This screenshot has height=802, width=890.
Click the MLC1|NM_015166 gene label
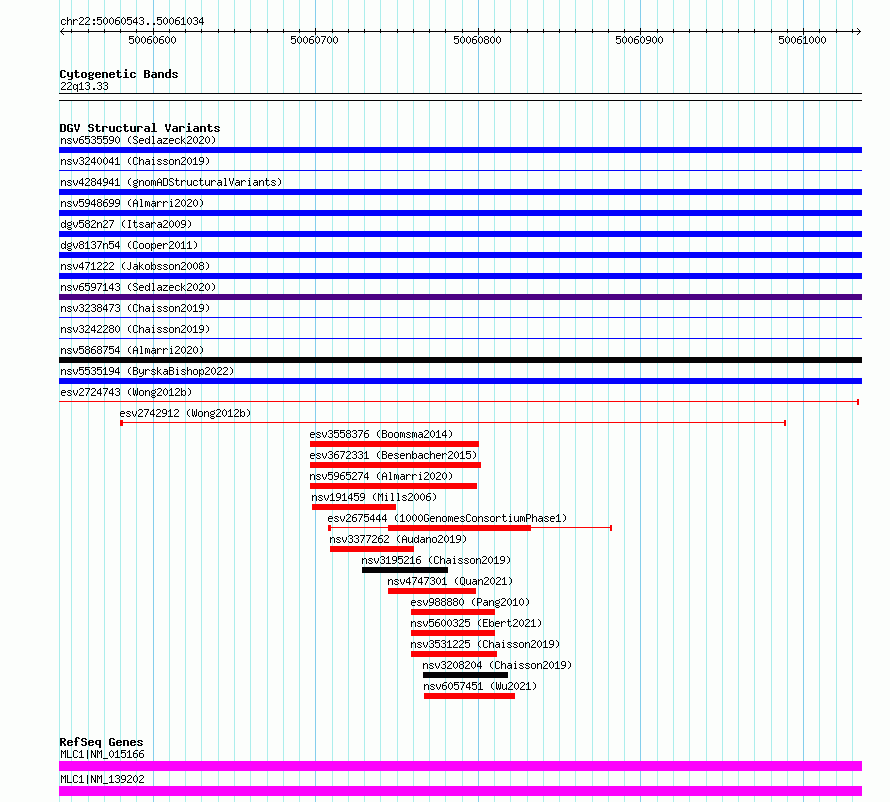[x=102, y=754]
